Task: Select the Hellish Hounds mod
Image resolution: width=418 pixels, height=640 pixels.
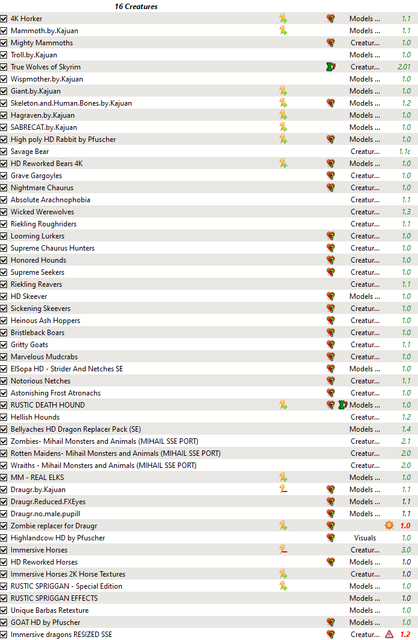Action: tap(35, 417)
